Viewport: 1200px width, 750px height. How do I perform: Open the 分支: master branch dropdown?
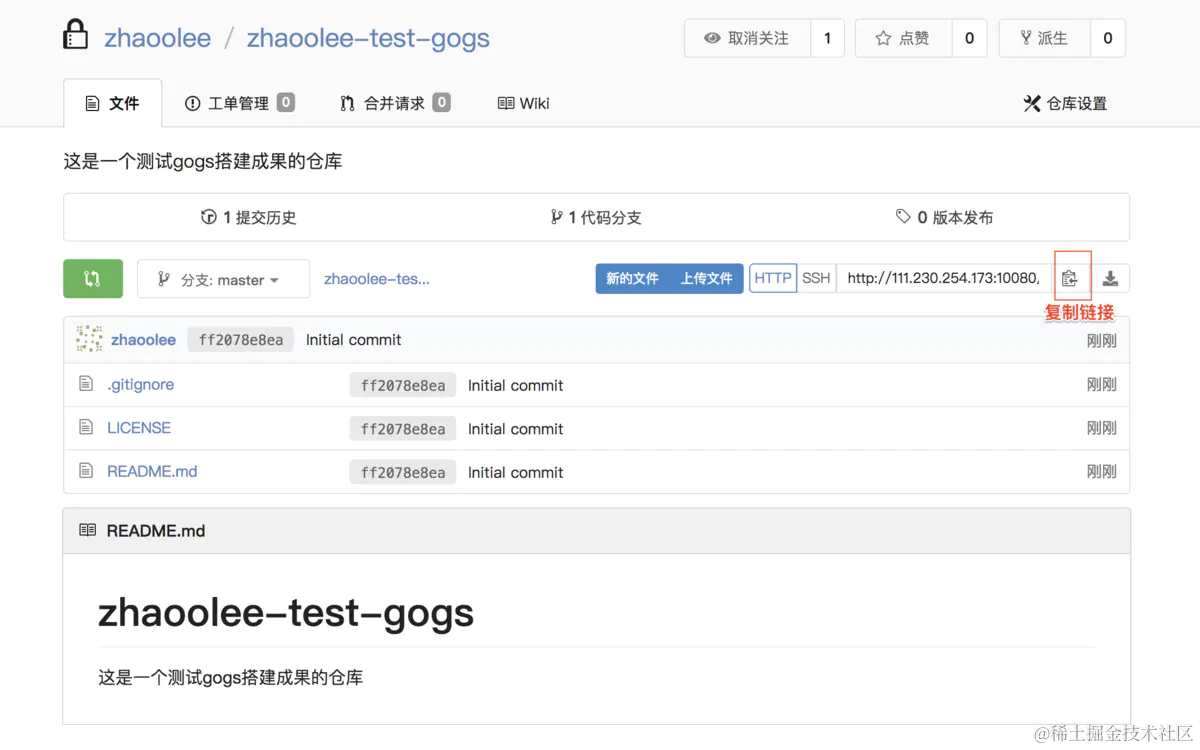(x=223, y=279)
